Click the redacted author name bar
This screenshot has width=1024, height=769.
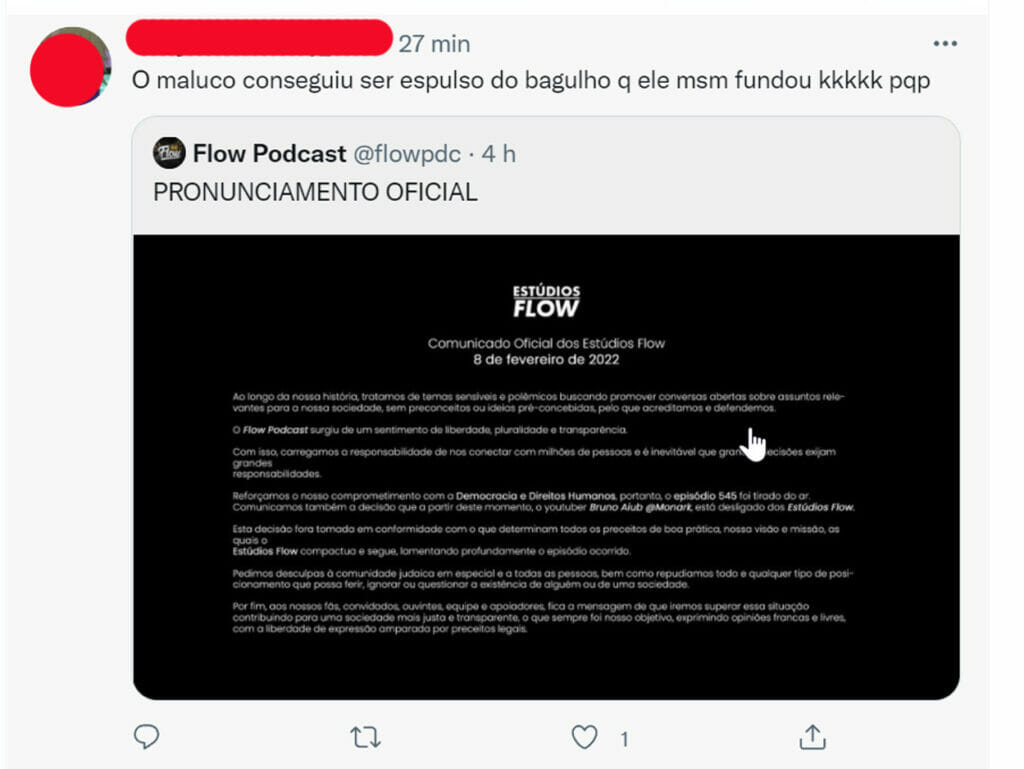[259, 37]
